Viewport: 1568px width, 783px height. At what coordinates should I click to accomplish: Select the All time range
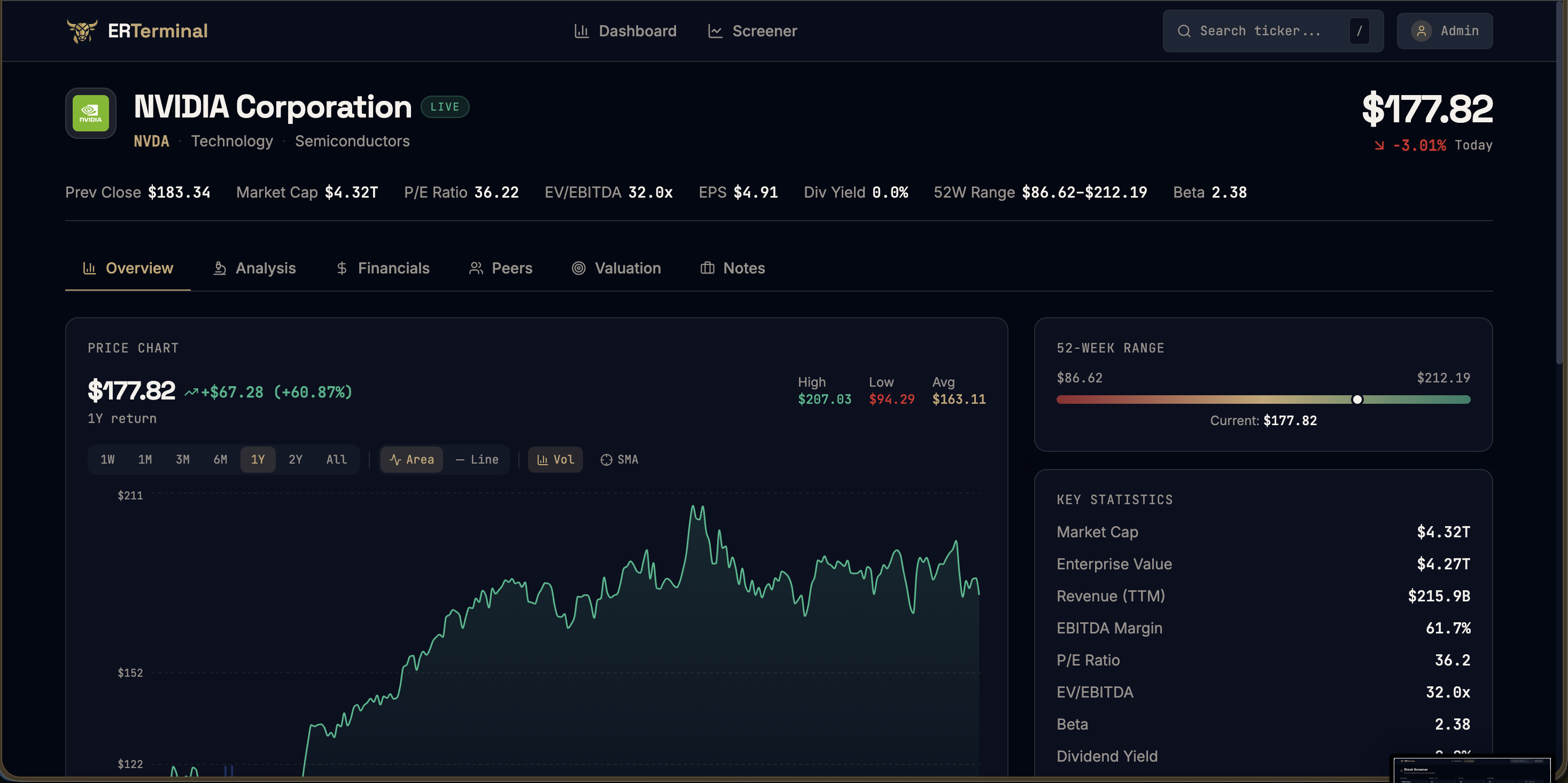pos(337,459)
